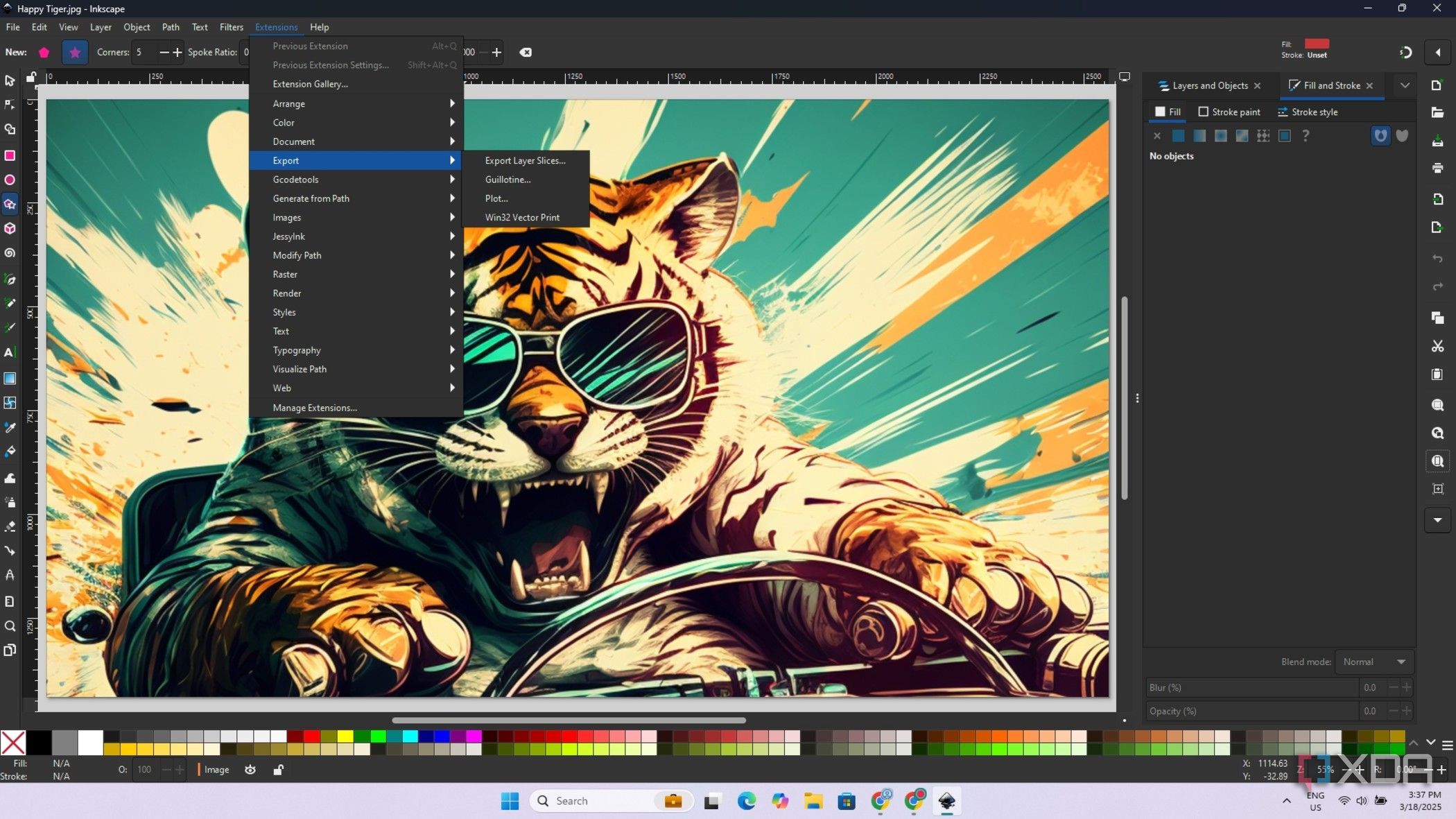Viewport: 1456px width, 819px height.
Task: Click Export Layer Slices entry
Action: click(x=526, y=160)
